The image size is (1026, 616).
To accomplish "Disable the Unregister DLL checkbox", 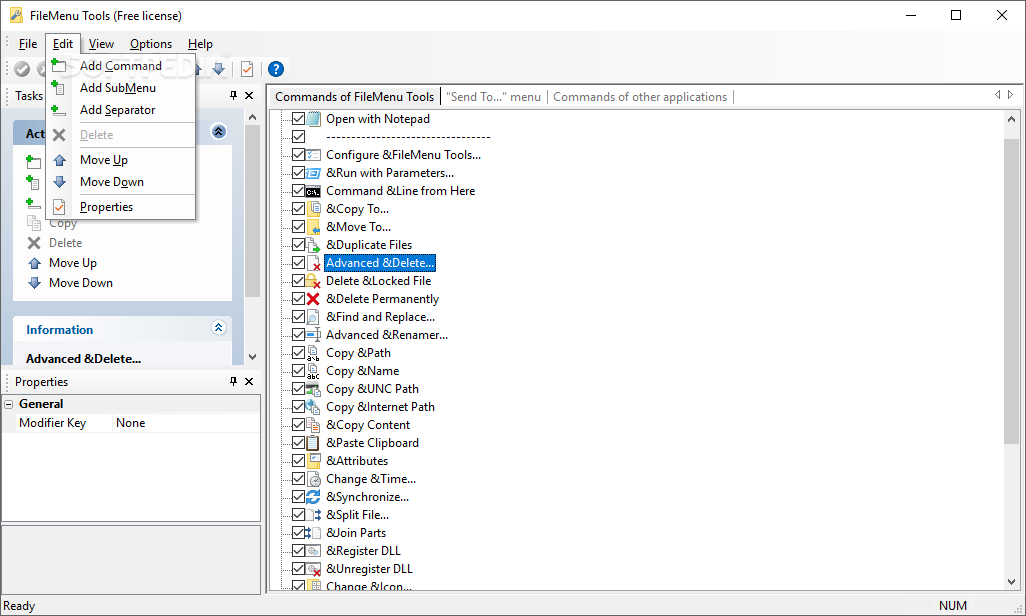I will coord(298,568).
